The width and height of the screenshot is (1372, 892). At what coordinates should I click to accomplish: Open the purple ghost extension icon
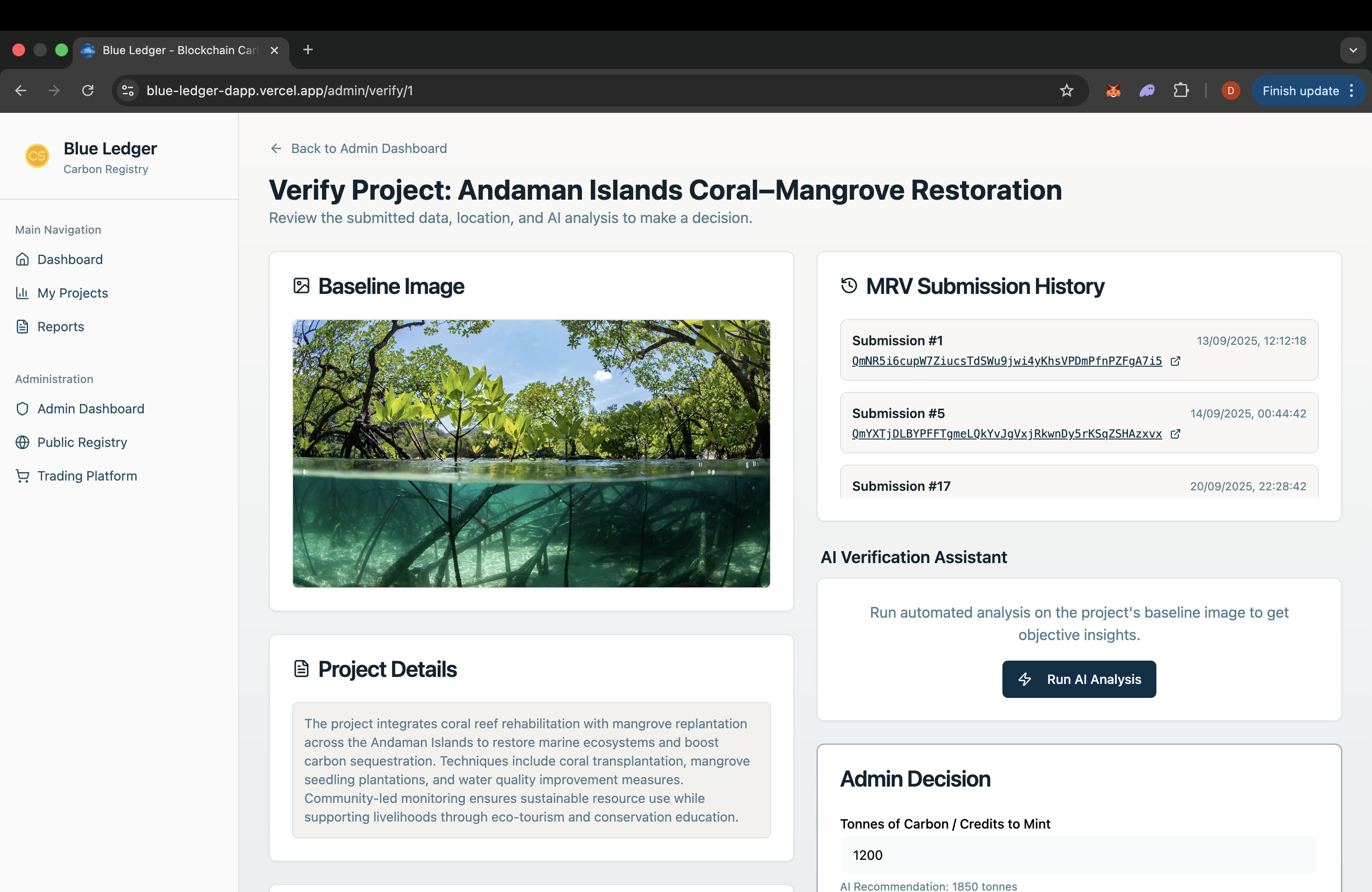coord(1147,91)
